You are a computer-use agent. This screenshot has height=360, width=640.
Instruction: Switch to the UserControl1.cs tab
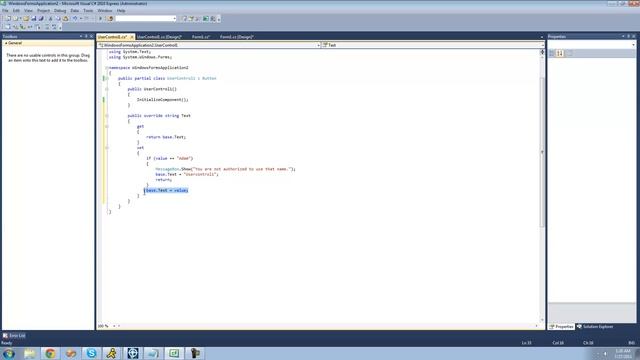click(x=112, y=37)
